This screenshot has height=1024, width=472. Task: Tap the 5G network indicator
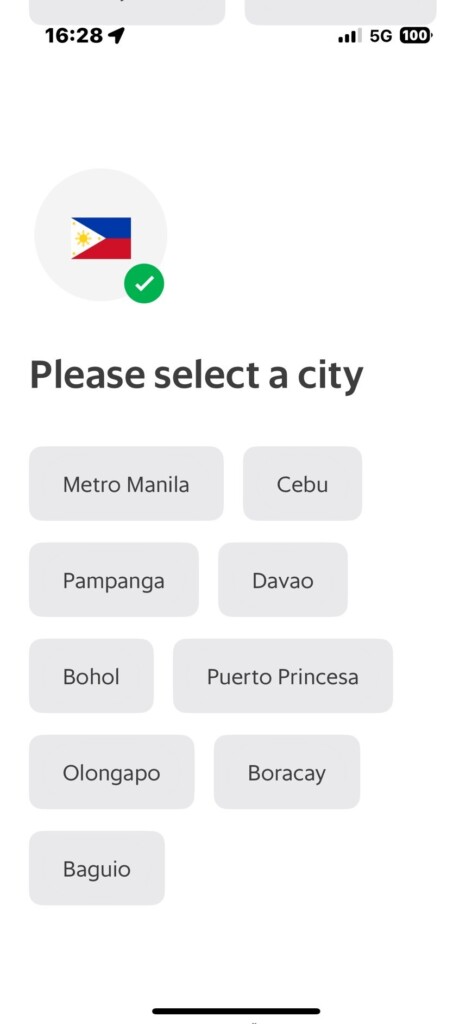click(381, 36)
